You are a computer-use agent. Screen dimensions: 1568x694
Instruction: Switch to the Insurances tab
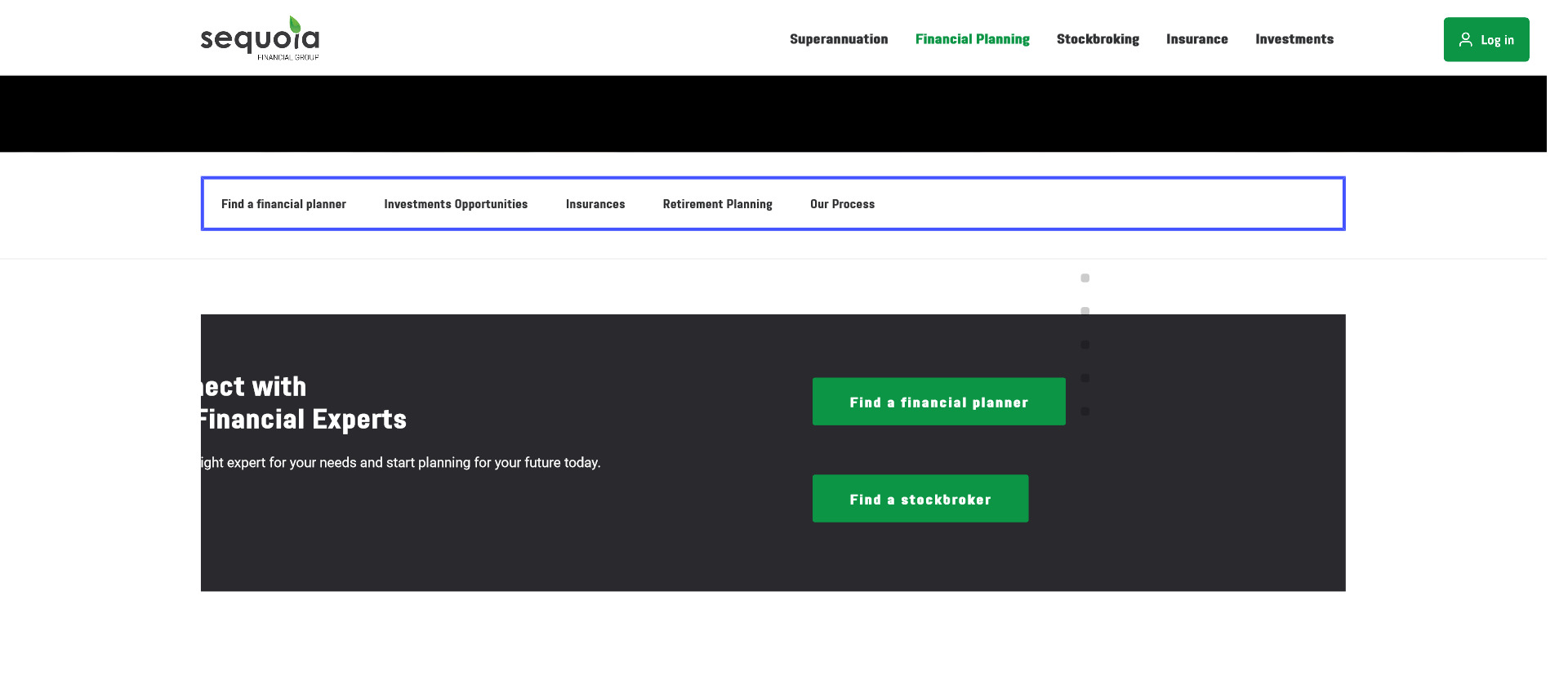pyautogui.click(x=595, y=204)
